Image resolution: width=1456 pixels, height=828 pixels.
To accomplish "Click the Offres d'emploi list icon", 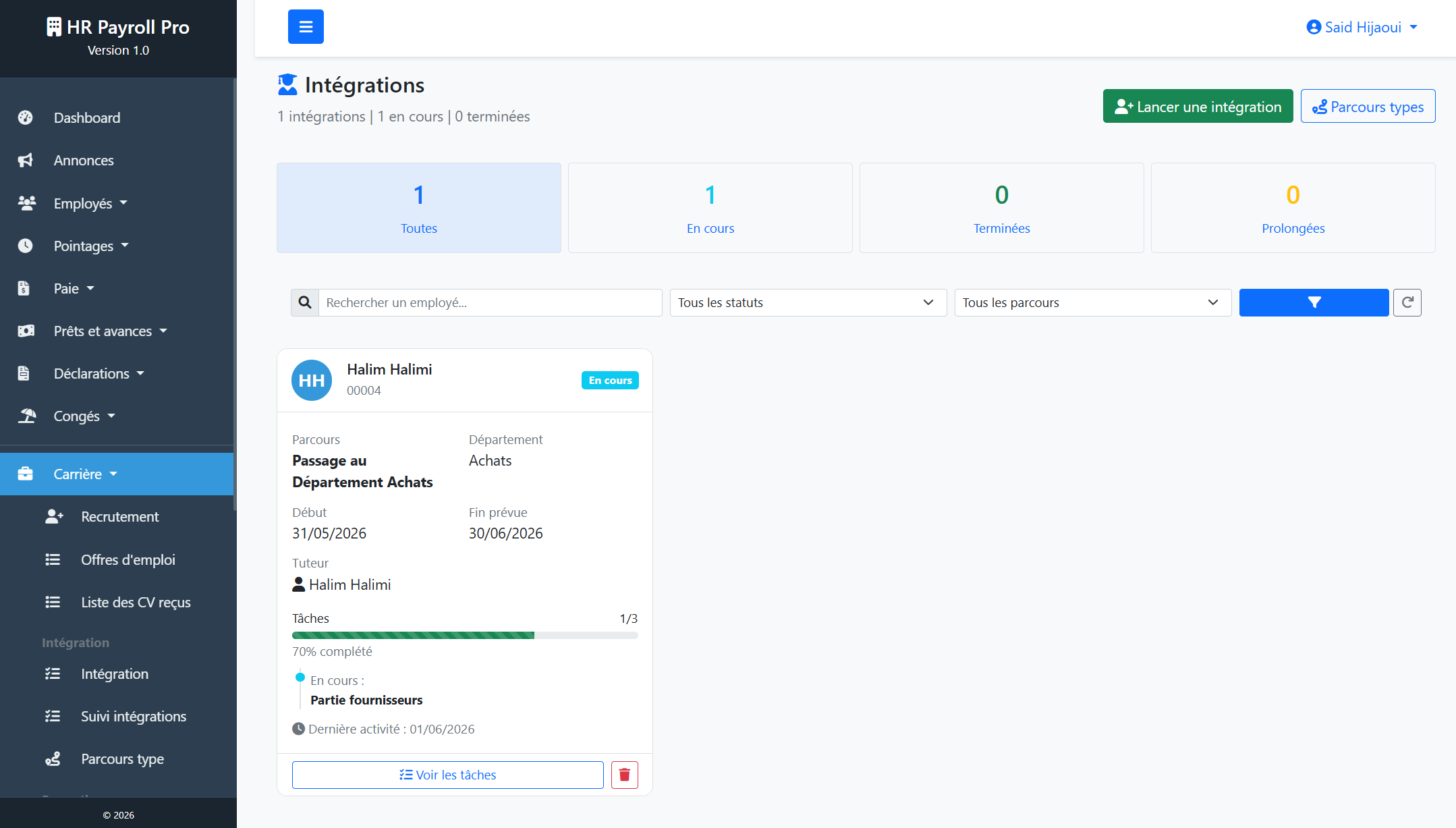I will click(53, 559).
